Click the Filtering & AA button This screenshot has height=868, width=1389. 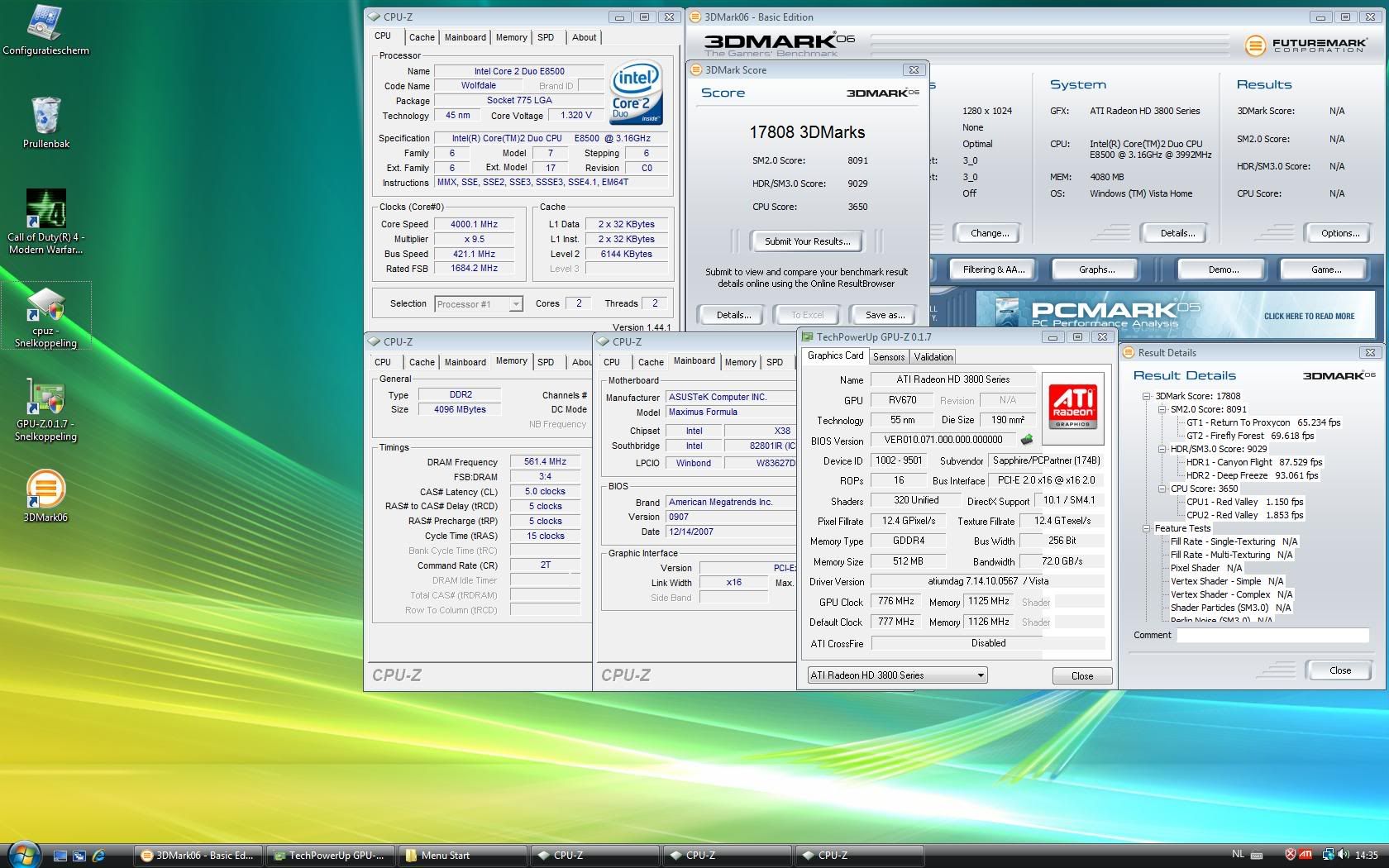point(993,269)
